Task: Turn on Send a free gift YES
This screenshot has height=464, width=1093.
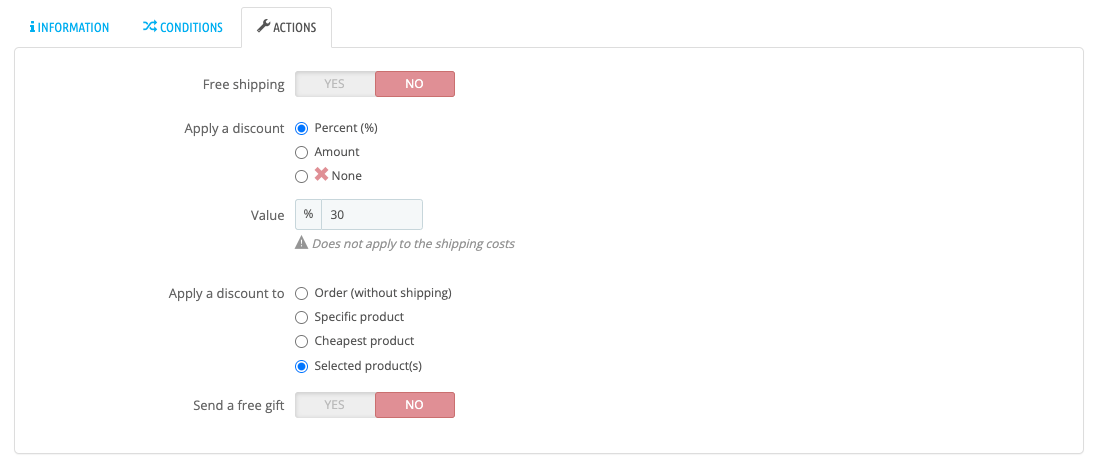Action: click(335, 405)
